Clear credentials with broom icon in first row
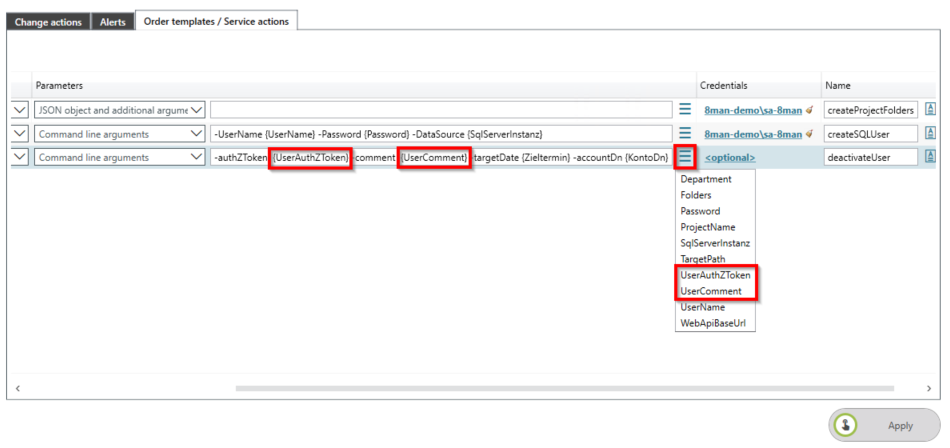Screen dimensions: 950x448 point(809,110)
